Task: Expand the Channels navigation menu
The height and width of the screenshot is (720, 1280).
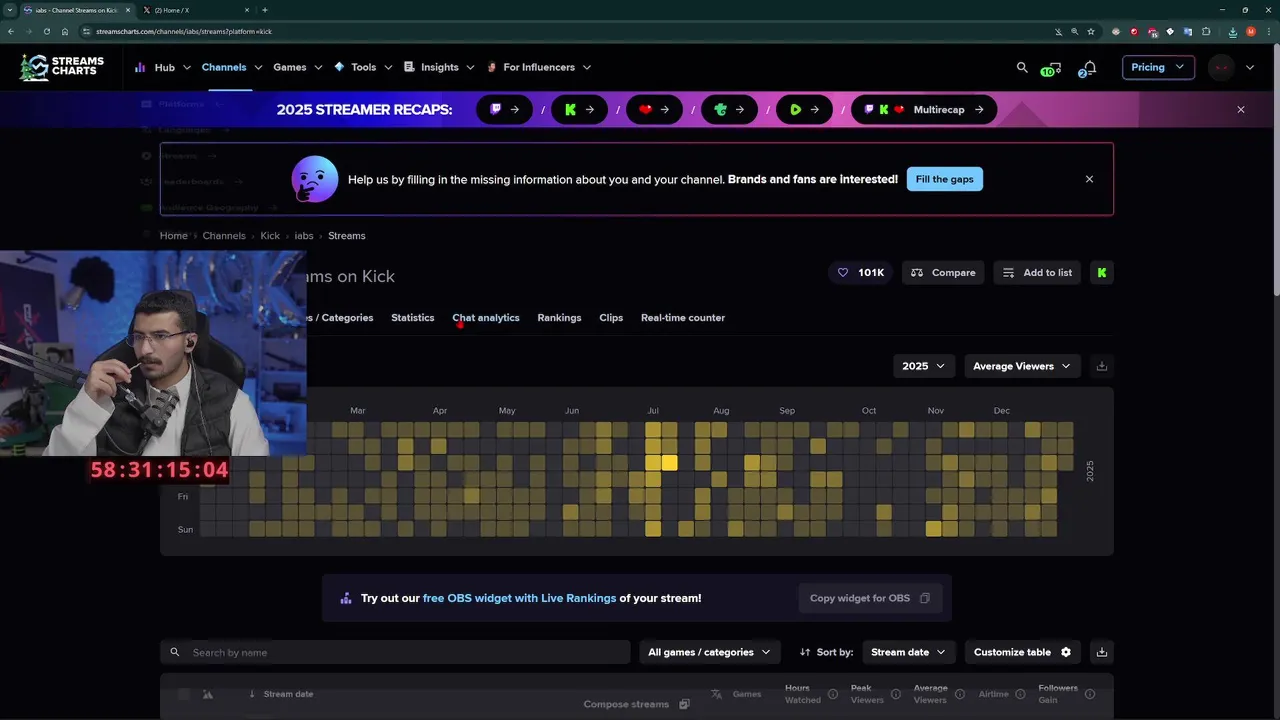Action: coord(232,67)
